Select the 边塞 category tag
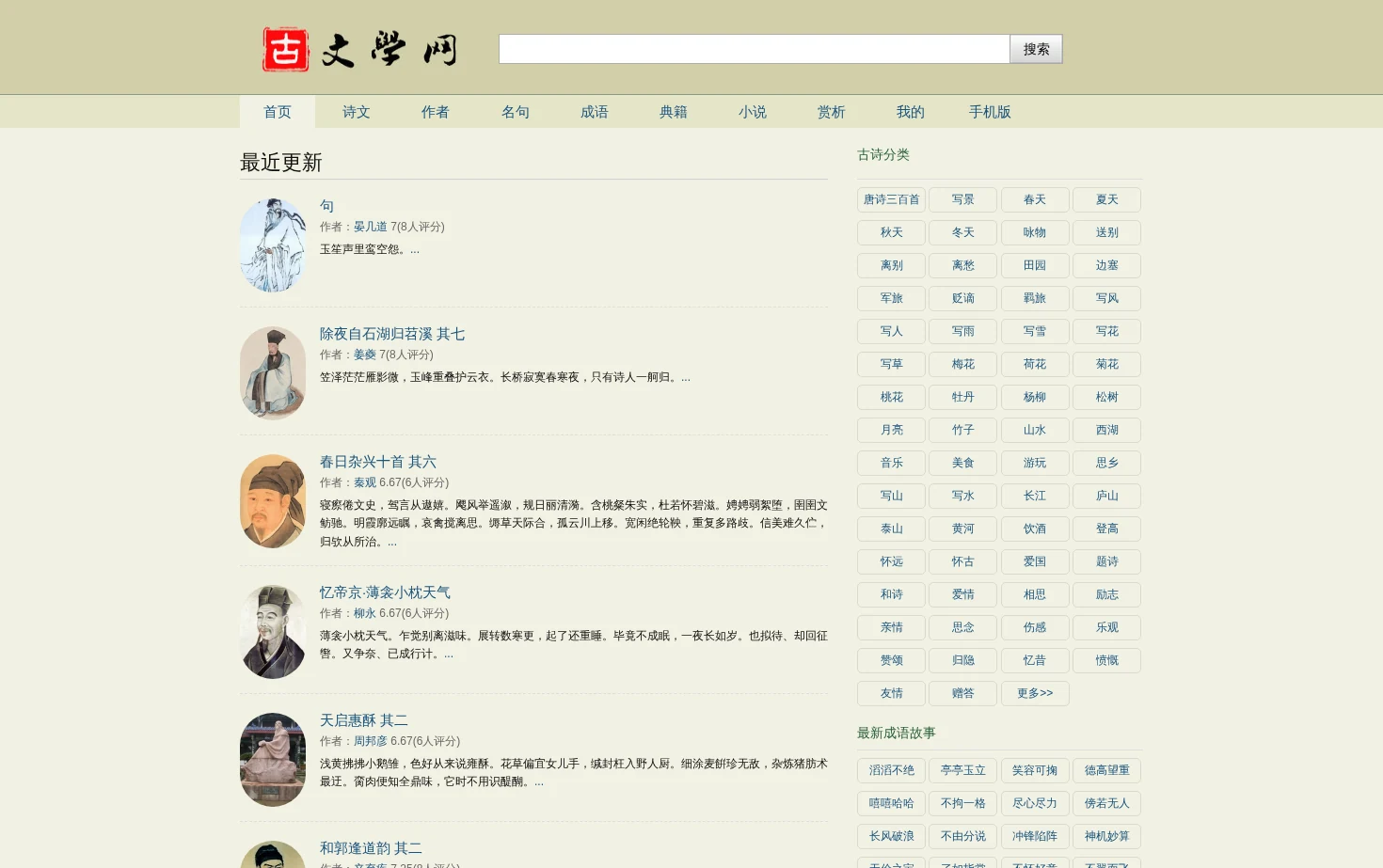This screenshot has height=868, width=1383. (1106, 265)
